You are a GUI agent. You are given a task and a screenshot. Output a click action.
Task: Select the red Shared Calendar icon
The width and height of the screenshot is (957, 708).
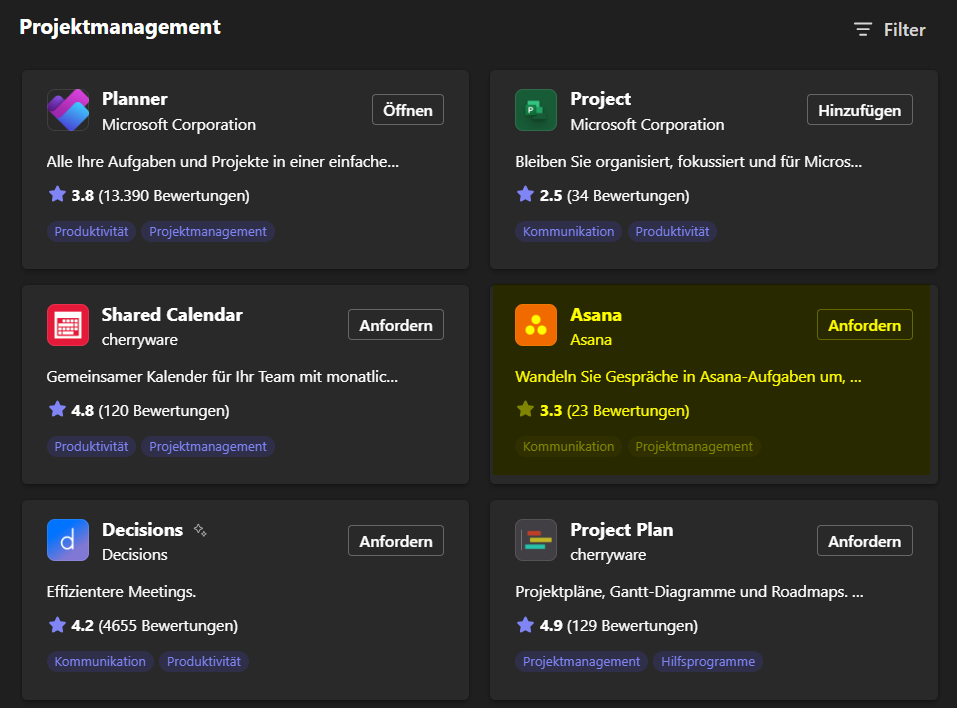[68, 325]
